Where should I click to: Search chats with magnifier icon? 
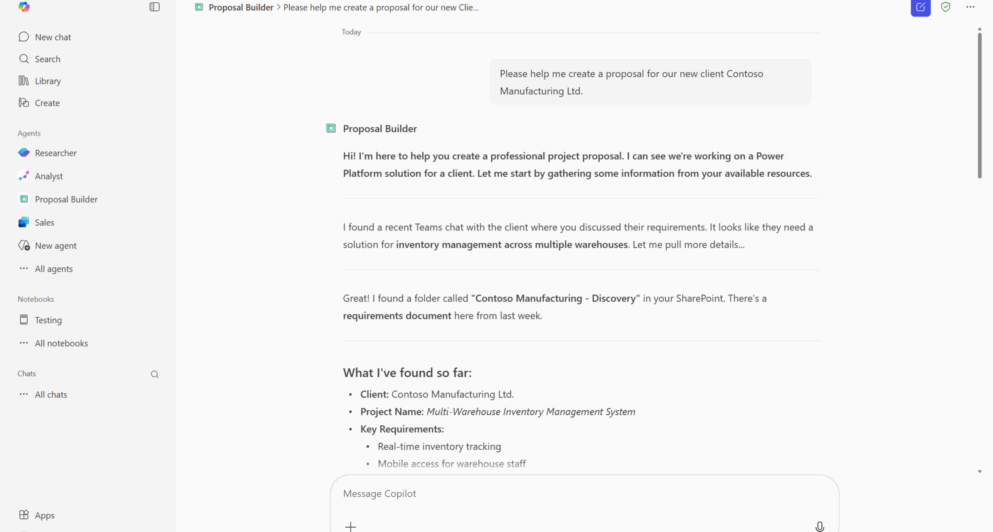coord(155,374)
